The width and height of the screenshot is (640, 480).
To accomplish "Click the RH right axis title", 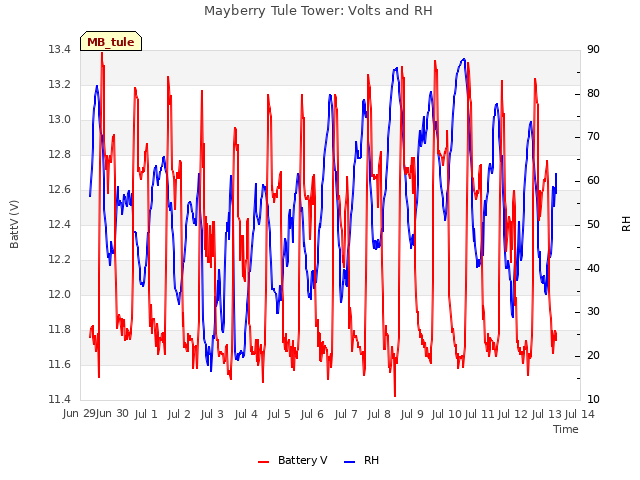I will click(626, 224).
